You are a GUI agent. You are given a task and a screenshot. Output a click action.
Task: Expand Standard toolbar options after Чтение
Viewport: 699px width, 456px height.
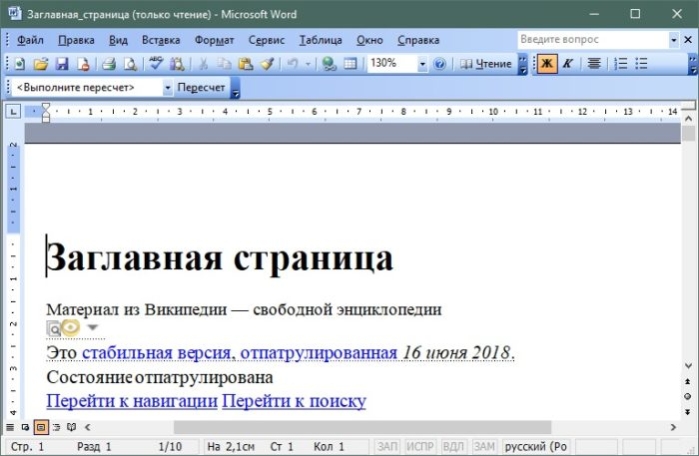pos(522,65)
